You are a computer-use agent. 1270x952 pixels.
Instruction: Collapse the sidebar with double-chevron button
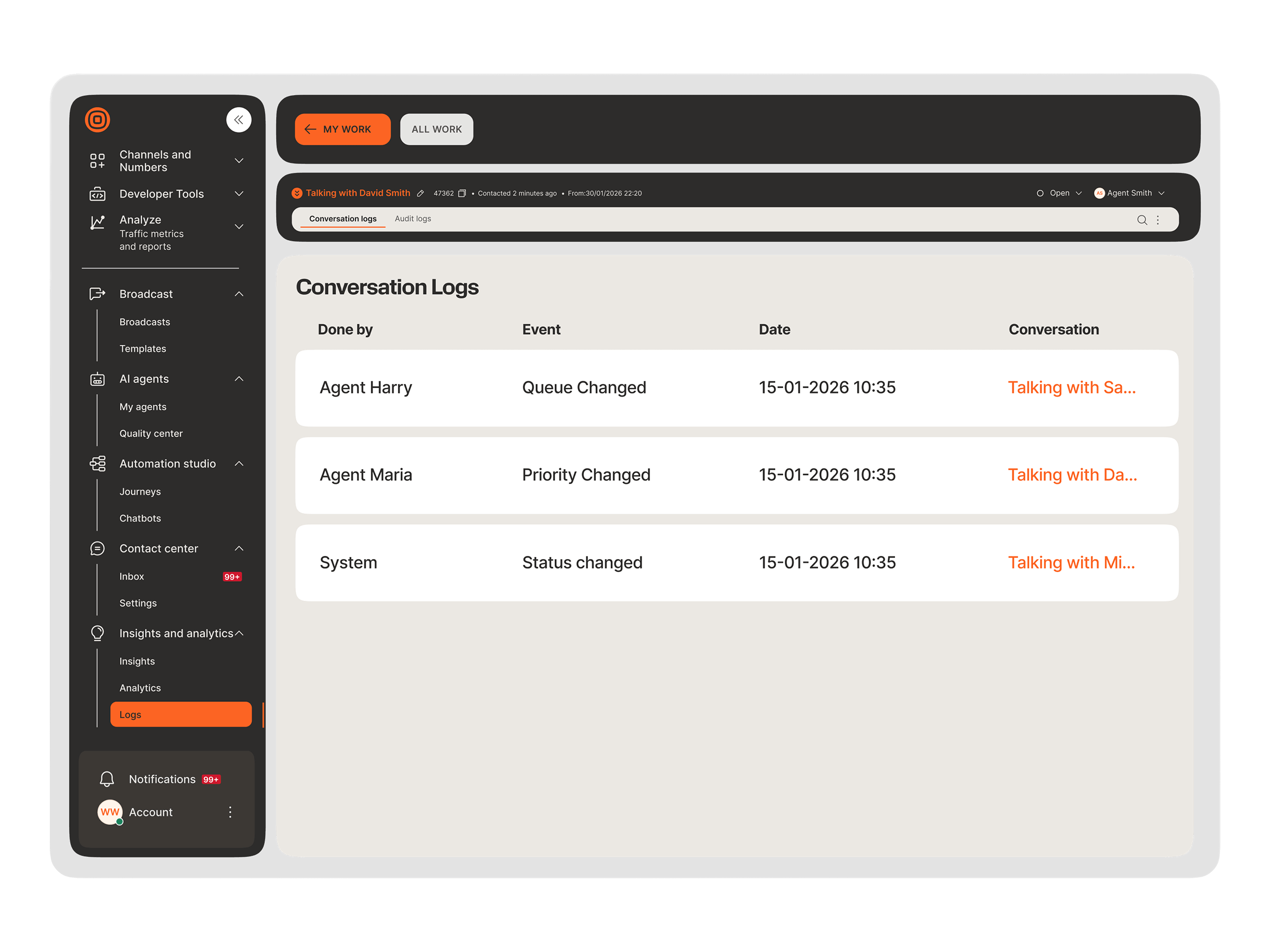pyautogui.click(x=238, y=120)
